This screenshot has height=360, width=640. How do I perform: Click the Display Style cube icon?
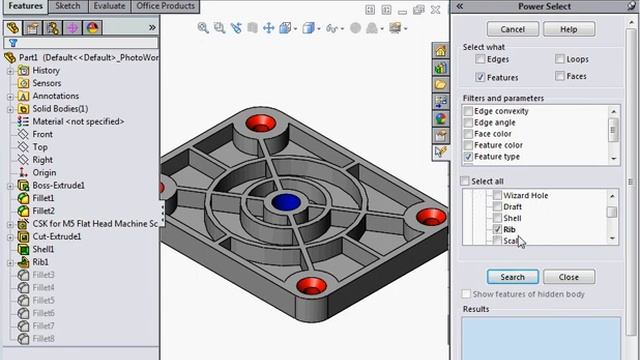coord(309,28)
